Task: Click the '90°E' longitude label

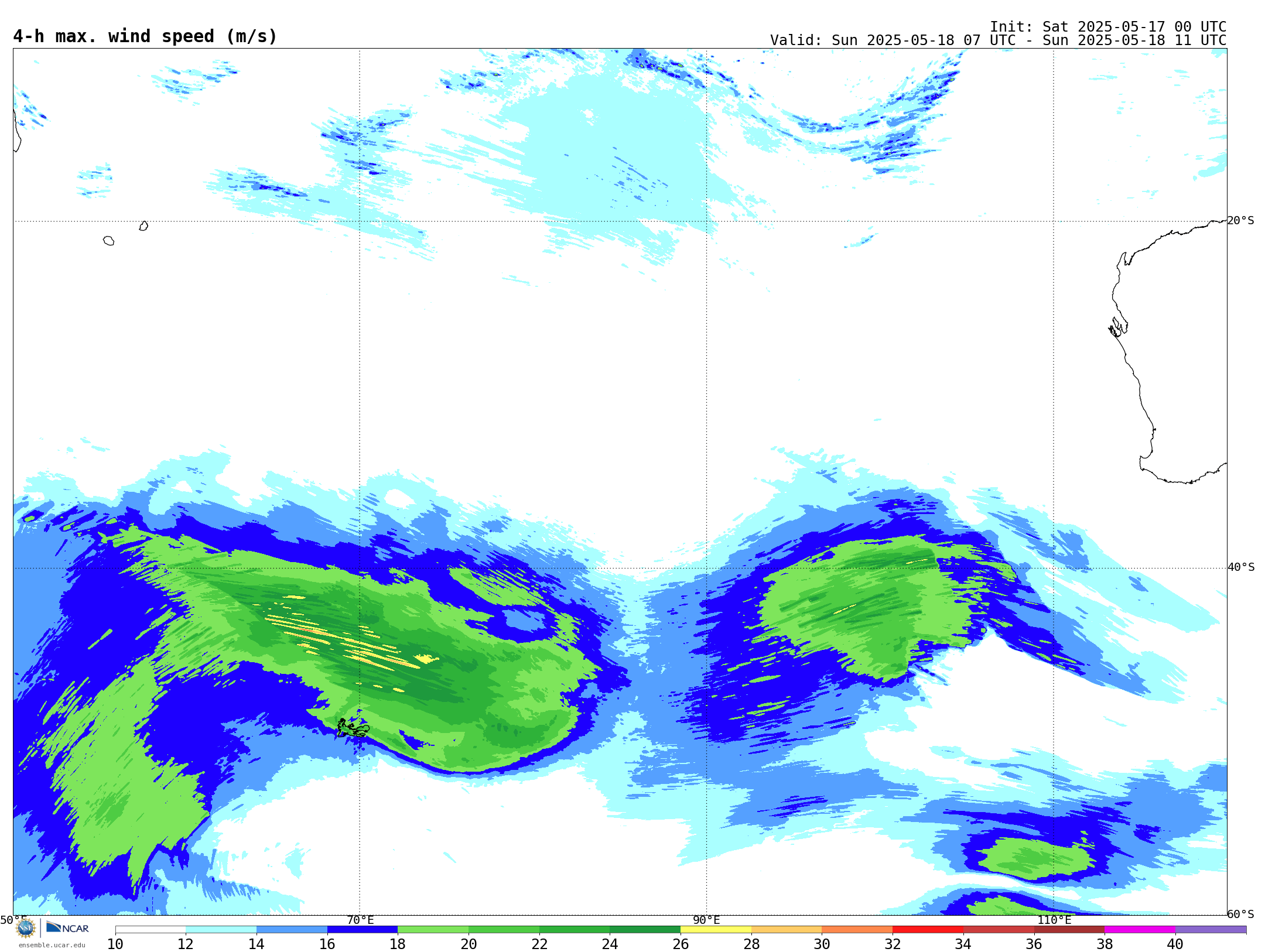Action: [706, 920]
